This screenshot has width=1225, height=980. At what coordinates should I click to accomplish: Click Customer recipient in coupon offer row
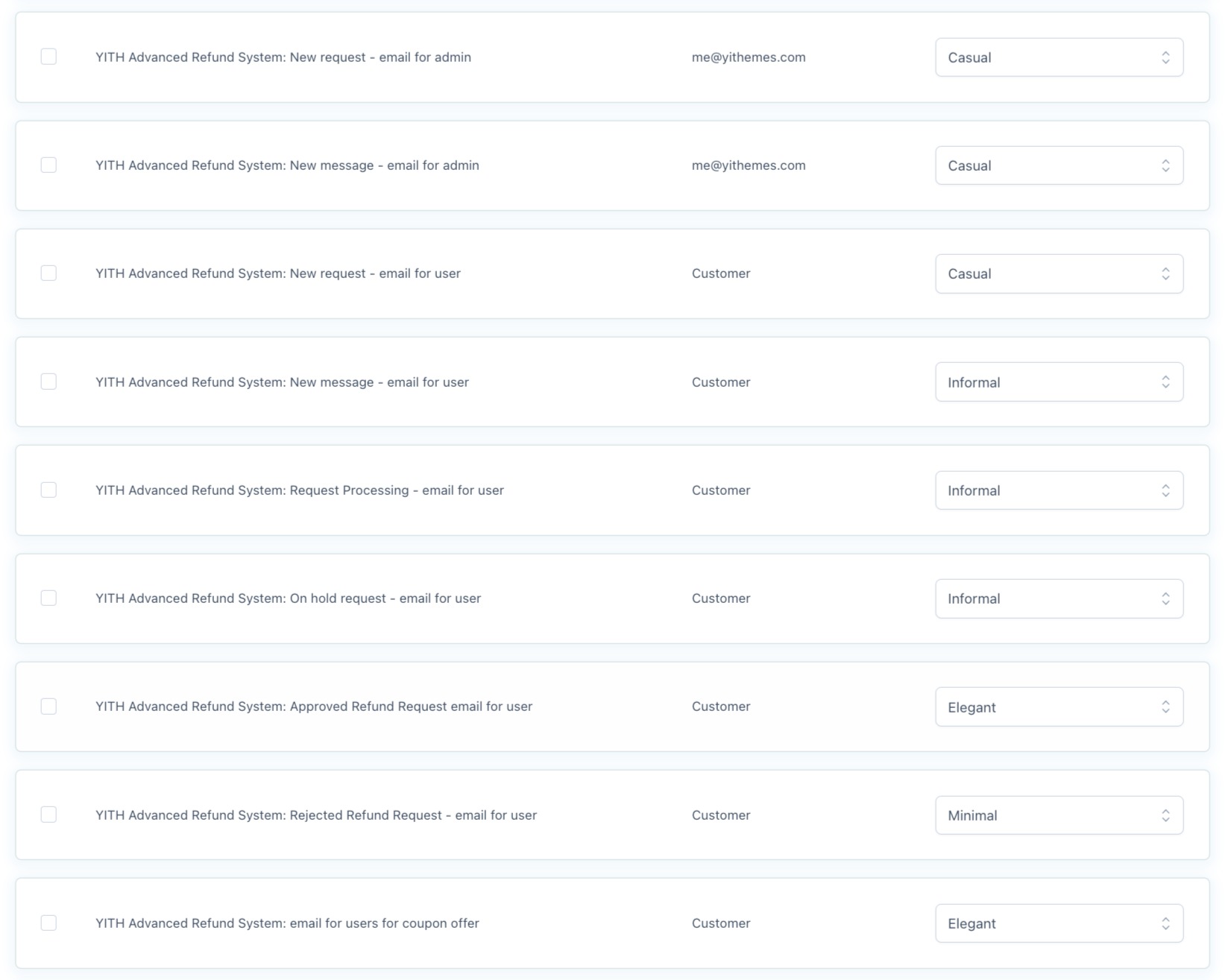[721, 923]
